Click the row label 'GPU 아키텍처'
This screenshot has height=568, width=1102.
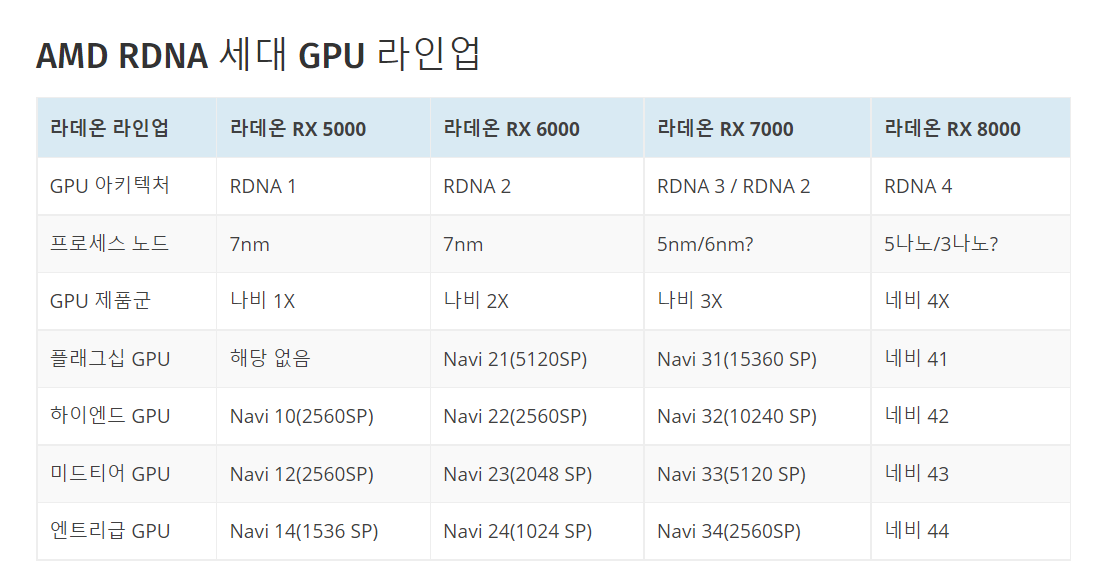(x=127, y=186)
